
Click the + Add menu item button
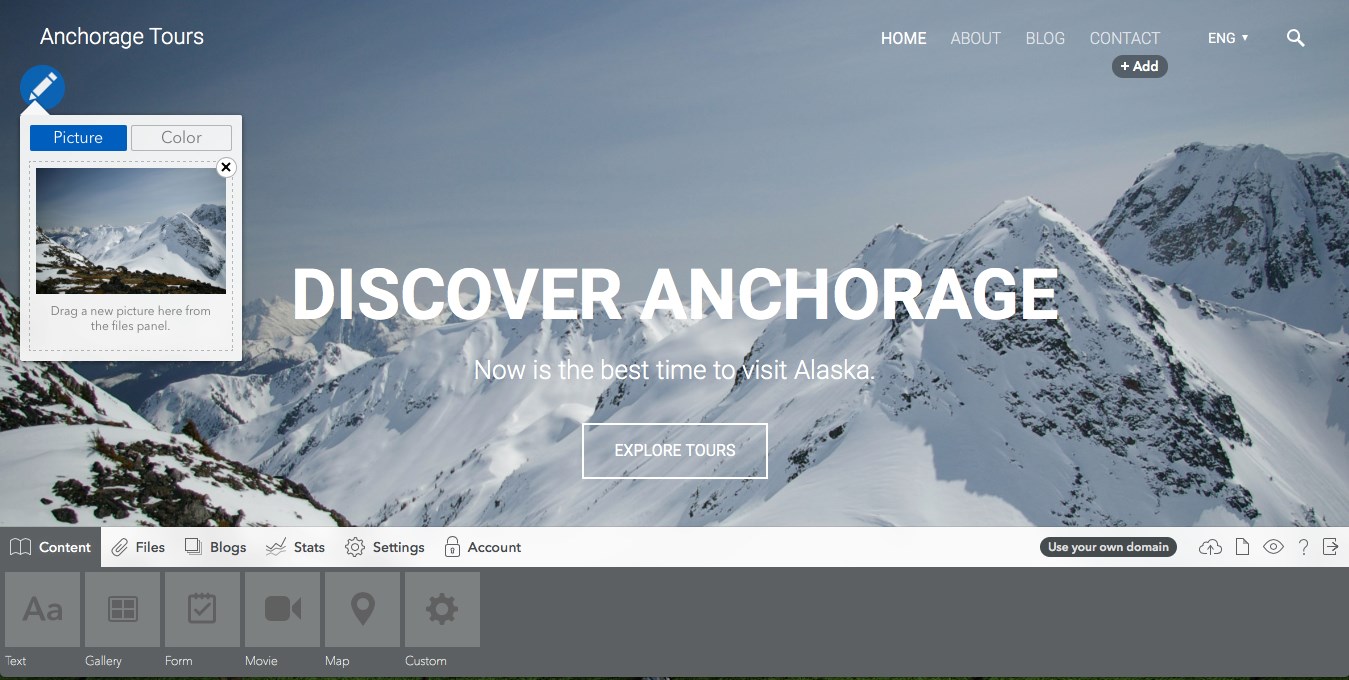click(1139, 66)
